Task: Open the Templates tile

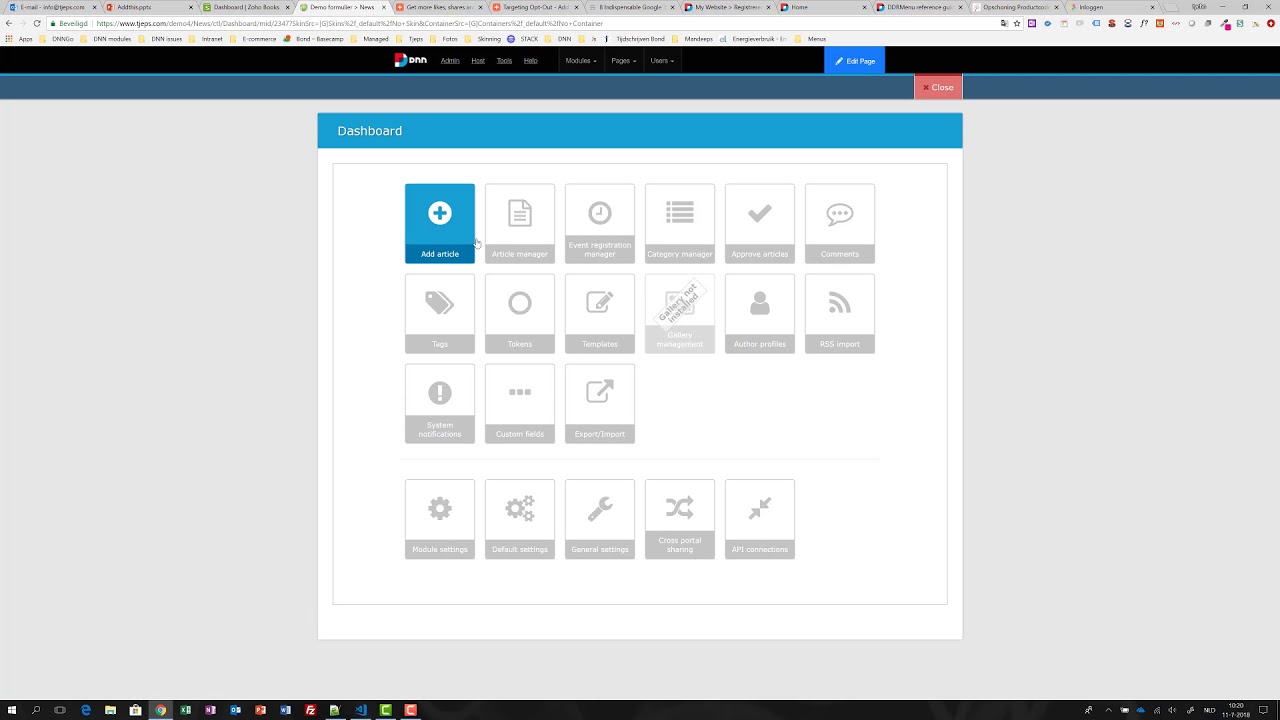Action: click(x=600, y=314)
